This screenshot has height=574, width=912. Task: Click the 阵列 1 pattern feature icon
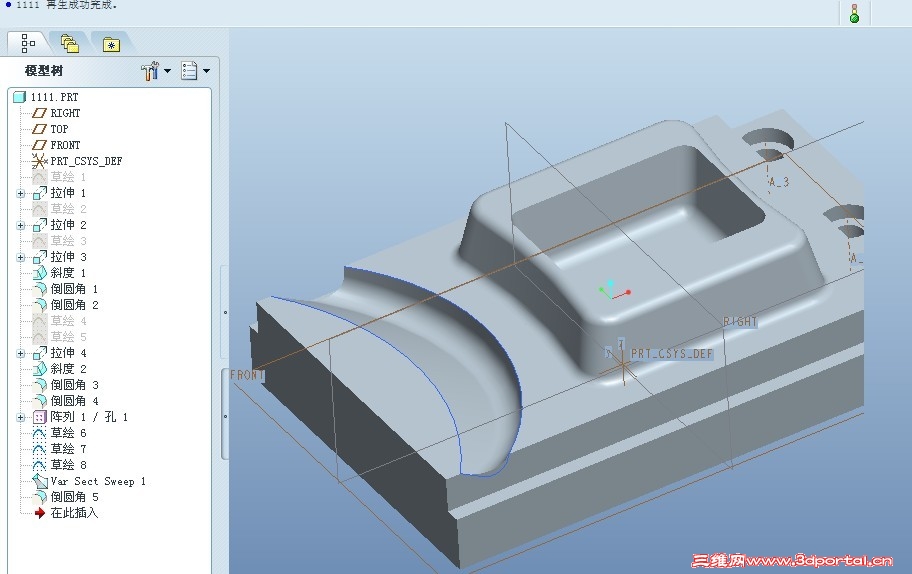[x=40, y=417]
